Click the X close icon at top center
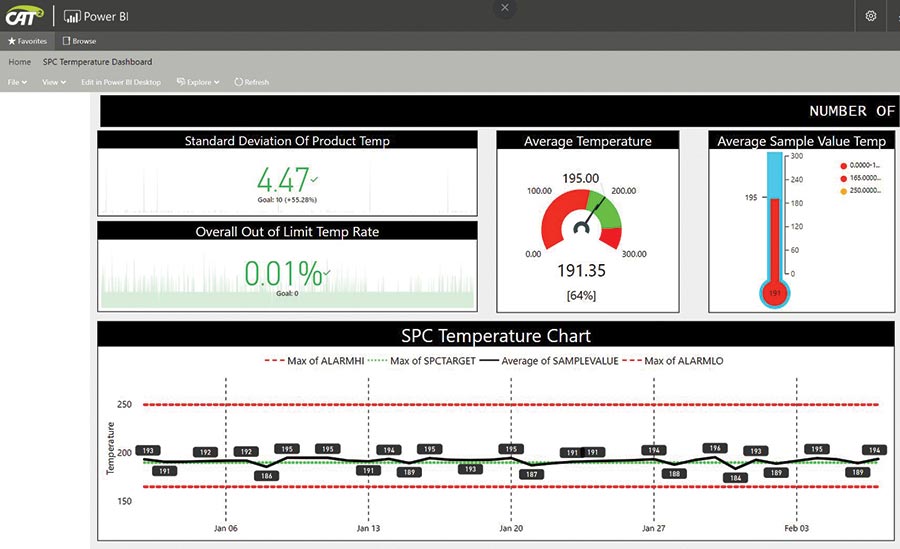 point(505,7)
